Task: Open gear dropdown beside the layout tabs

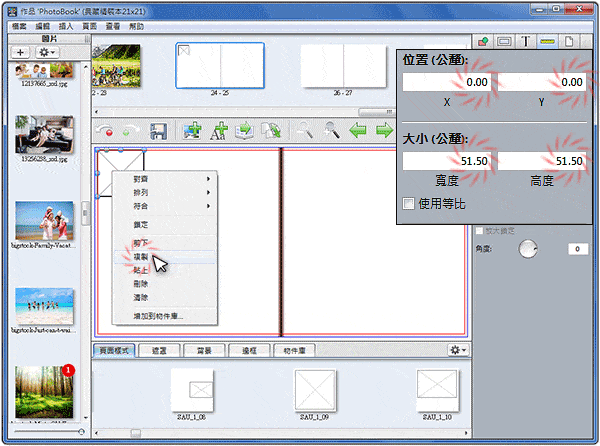Action: [x=458, y=350]
